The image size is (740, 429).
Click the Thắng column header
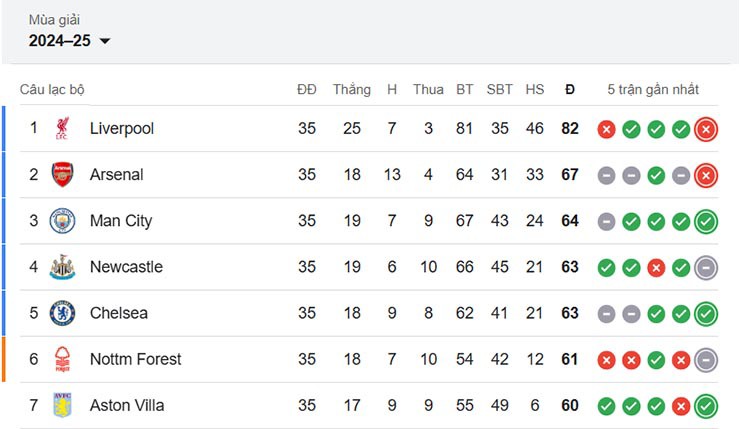[351, 89]
